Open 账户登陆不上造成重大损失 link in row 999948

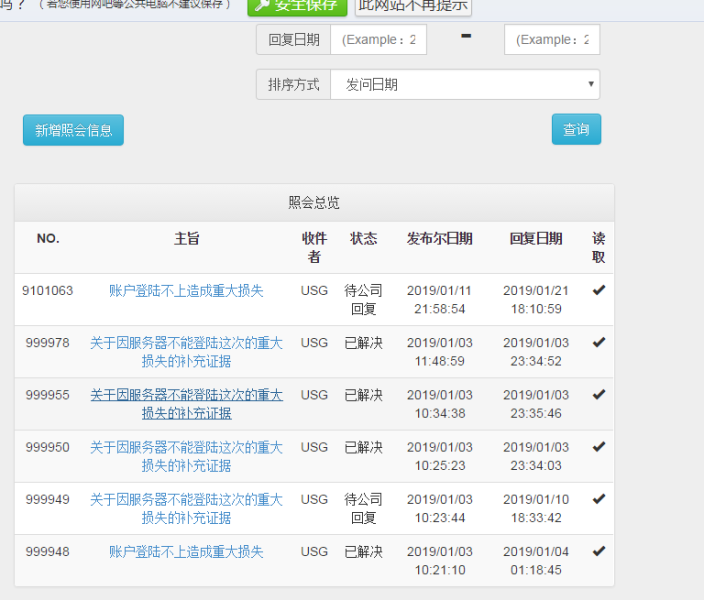(186, 552)
